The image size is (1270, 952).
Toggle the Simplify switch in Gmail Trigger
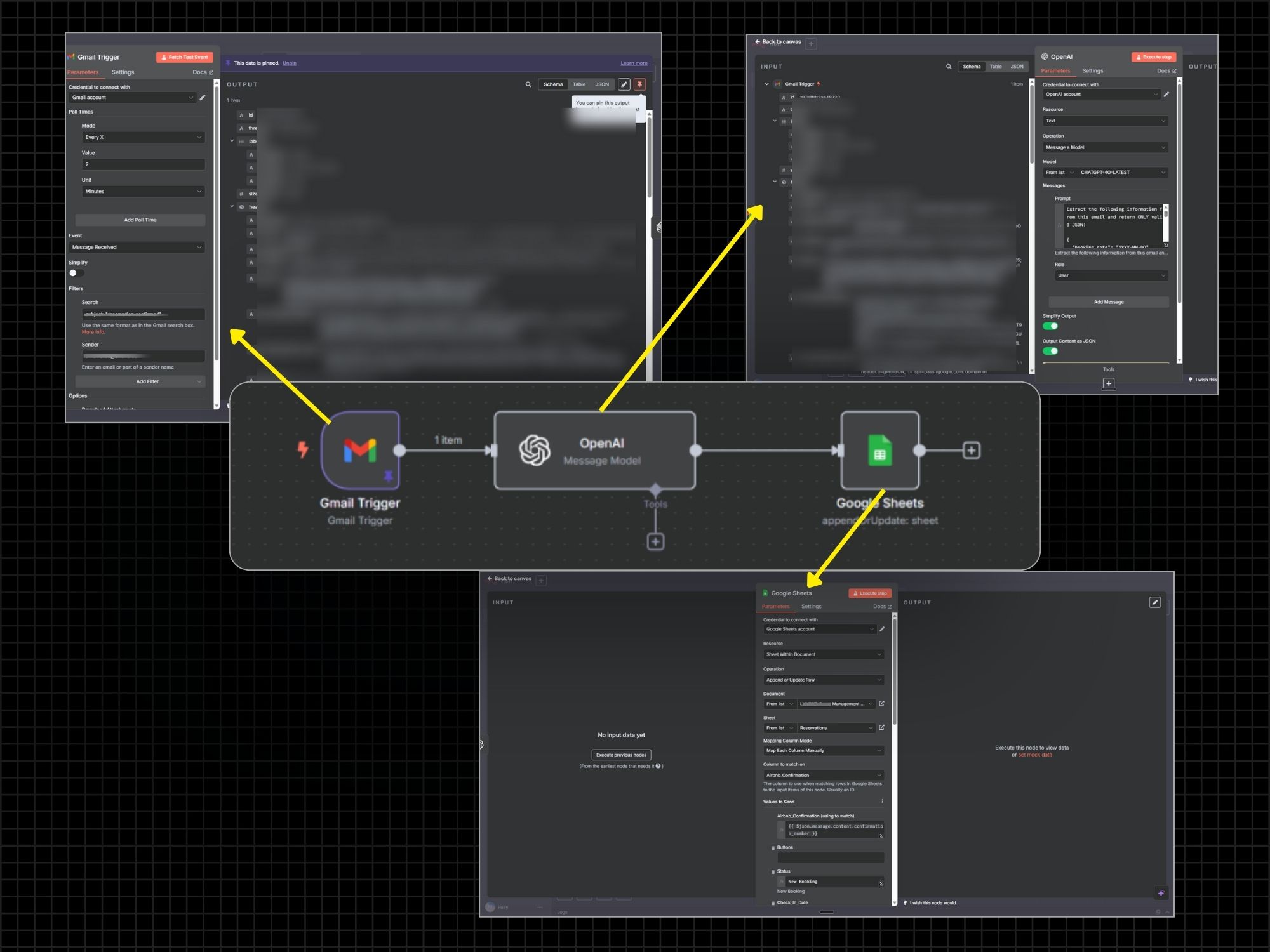76,273
